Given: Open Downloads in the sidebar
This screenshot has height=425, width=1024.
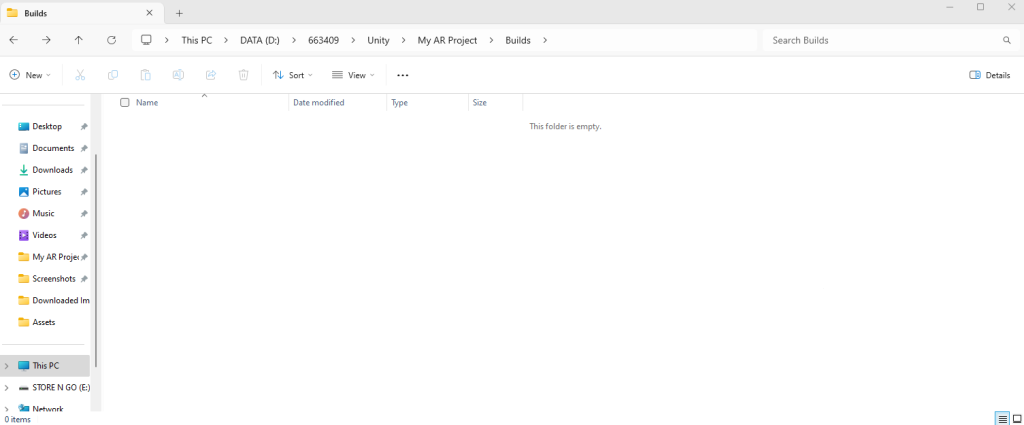Looking at the screenshot, I should 52,170.
